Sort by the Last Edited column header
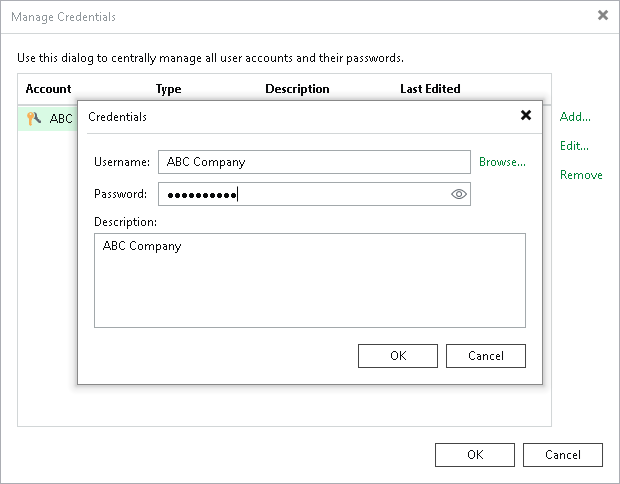This screenshot has height=484, width=620. click(430, 89)
